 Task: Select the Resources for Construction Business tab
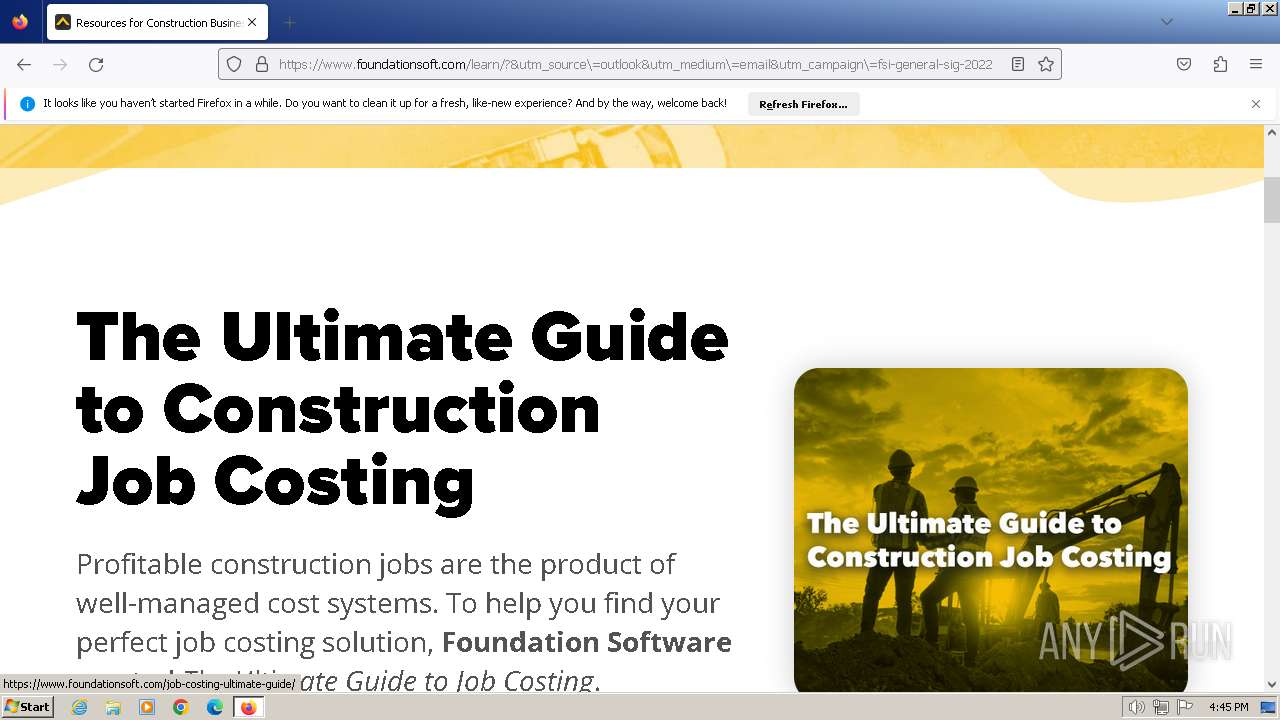[x=157, y=22]
